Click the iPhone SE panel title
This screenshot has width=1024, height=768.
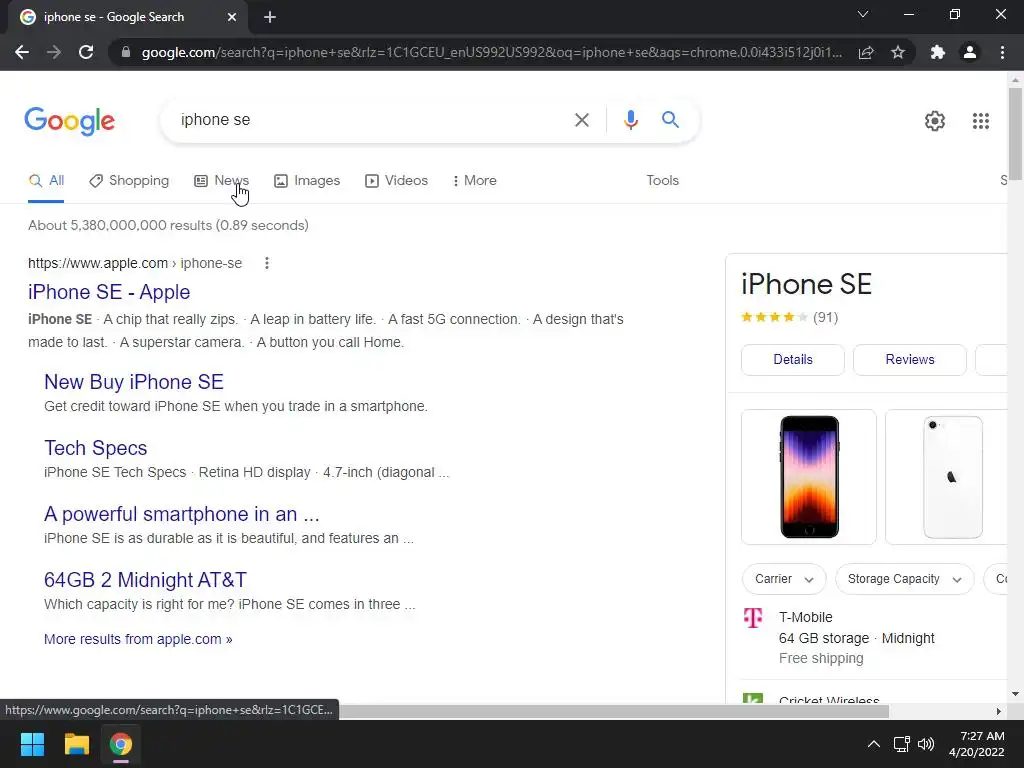pos(807,285)
